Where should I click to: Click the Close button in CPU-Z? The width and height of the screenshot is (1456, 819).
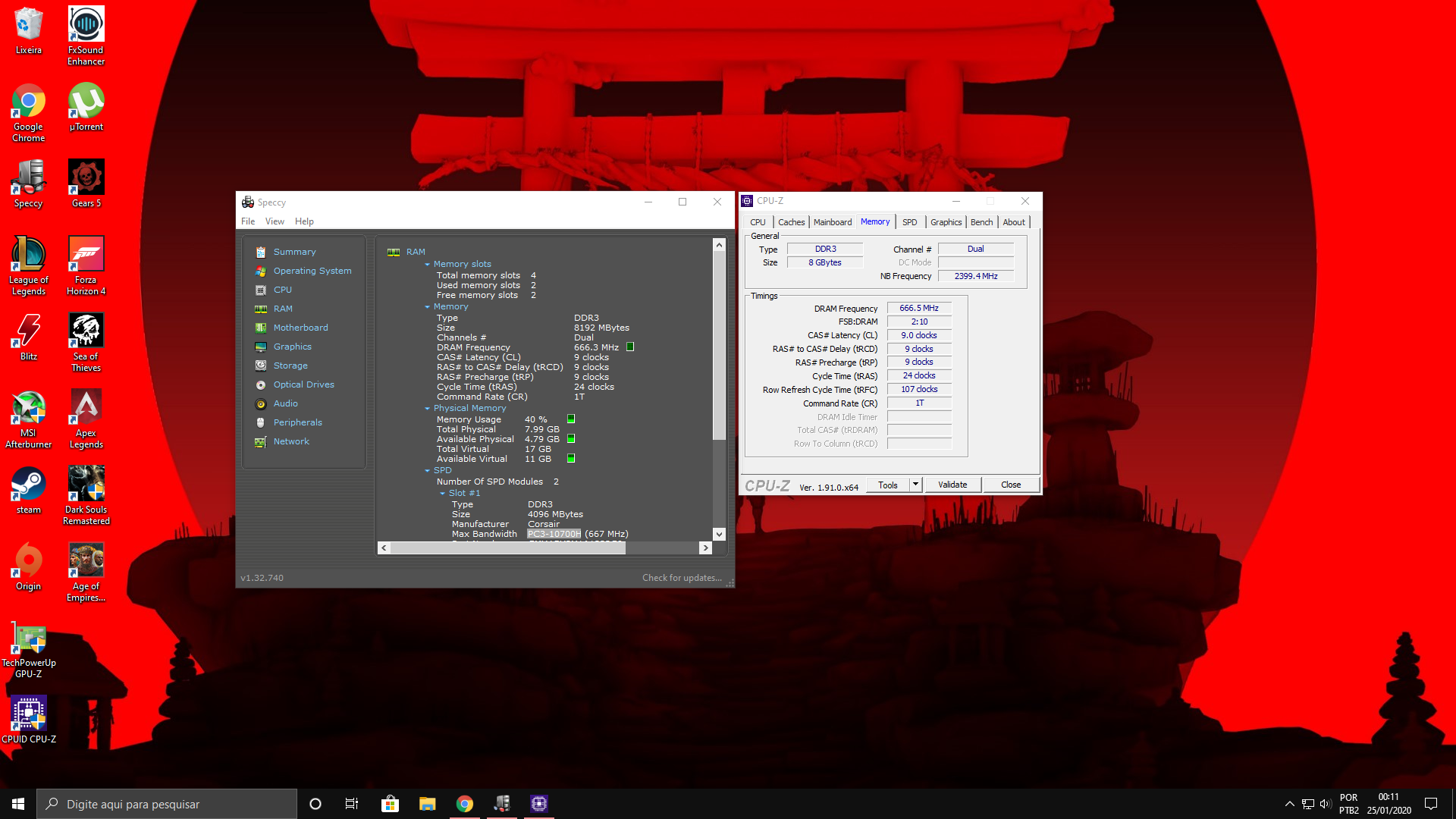(1011, 485)
